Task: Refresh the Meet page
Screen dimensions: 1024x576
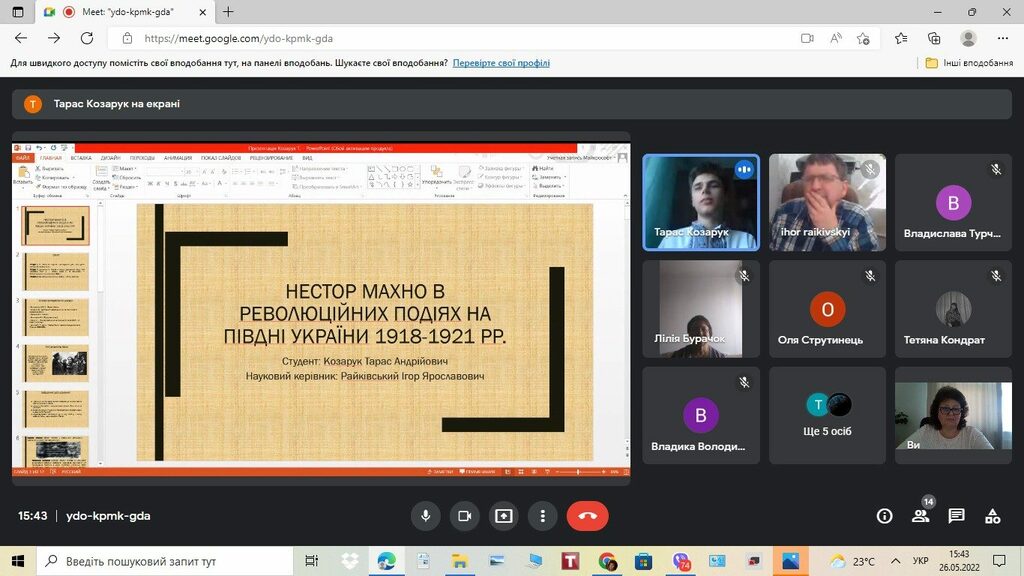Action: pyautogui.click(x=87, y=38)
